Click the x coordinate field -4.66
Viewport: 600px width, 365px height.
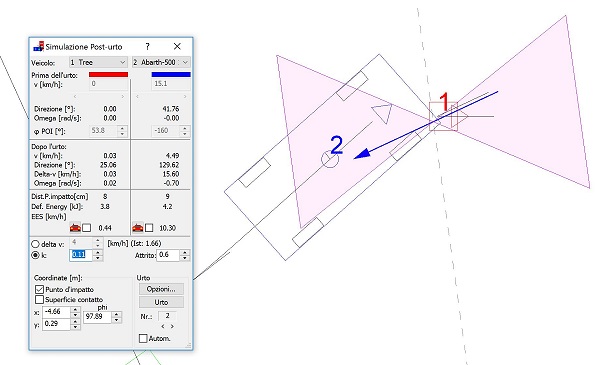click(57, 312)
